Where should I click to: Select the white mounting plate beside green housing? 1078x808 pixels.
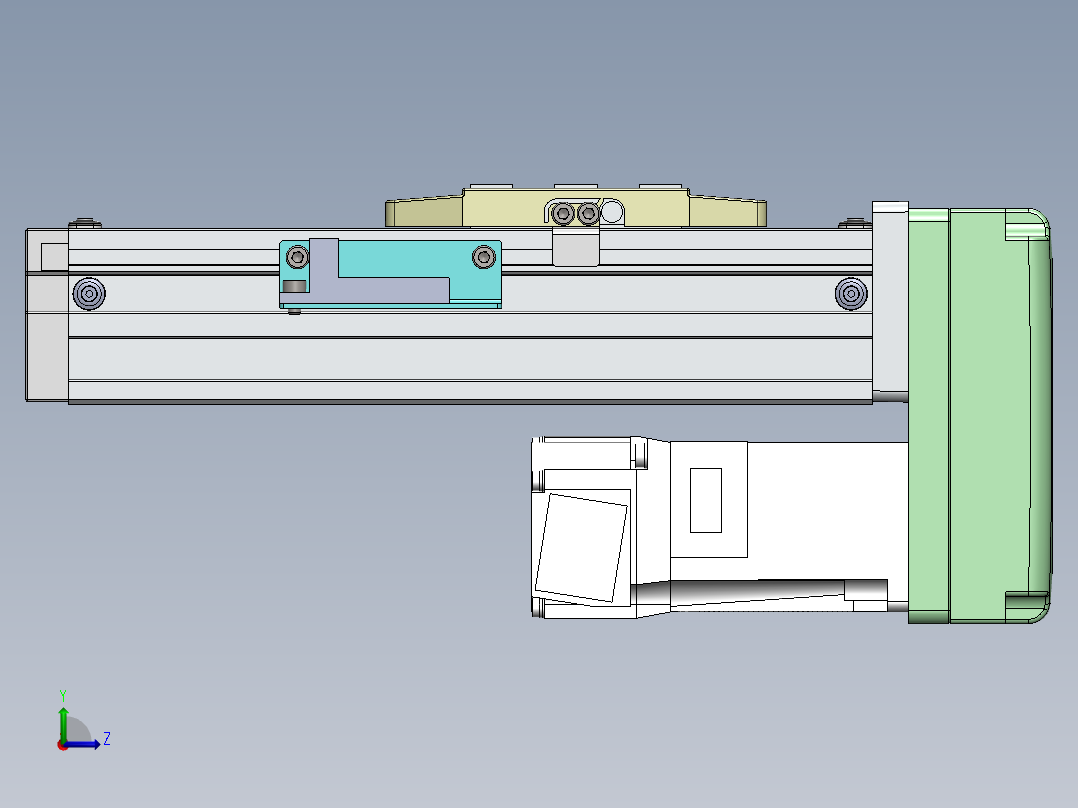[x=890, y=301]
